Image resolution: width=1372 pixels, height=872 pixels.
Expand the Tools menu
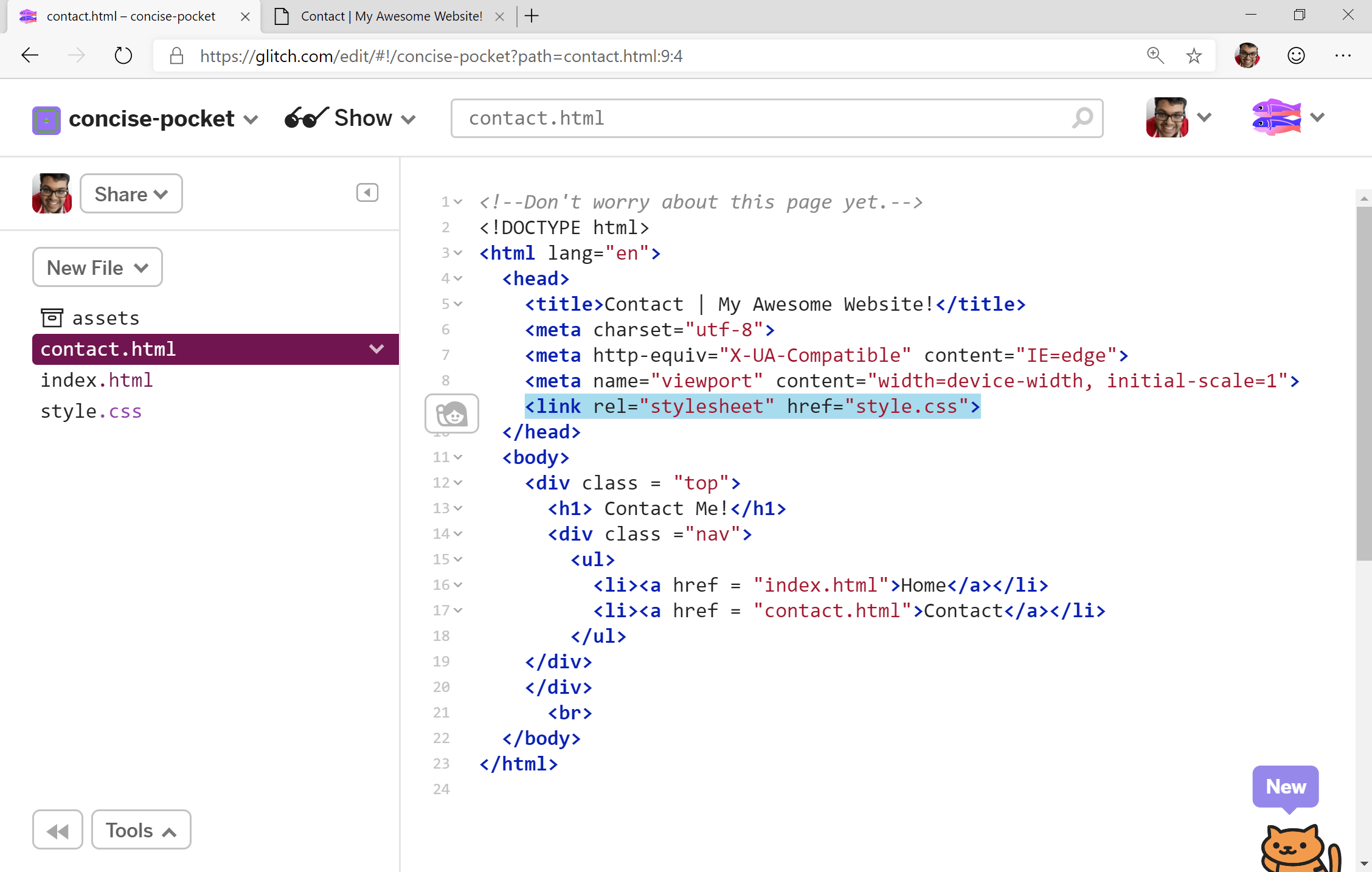141,830
